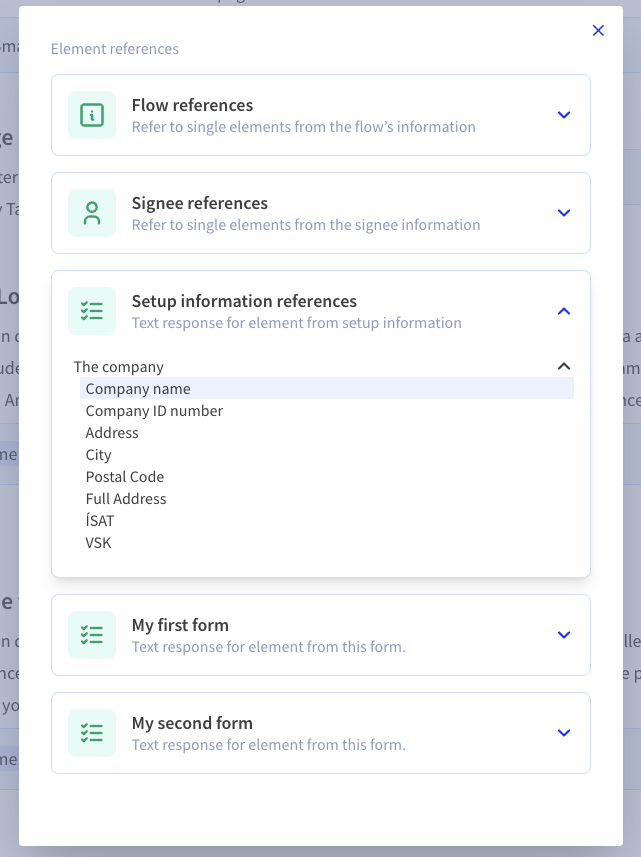Expand Signee references with its chevron
The width and height of the screenshot is (641, 857).
[x=564, y=213]
